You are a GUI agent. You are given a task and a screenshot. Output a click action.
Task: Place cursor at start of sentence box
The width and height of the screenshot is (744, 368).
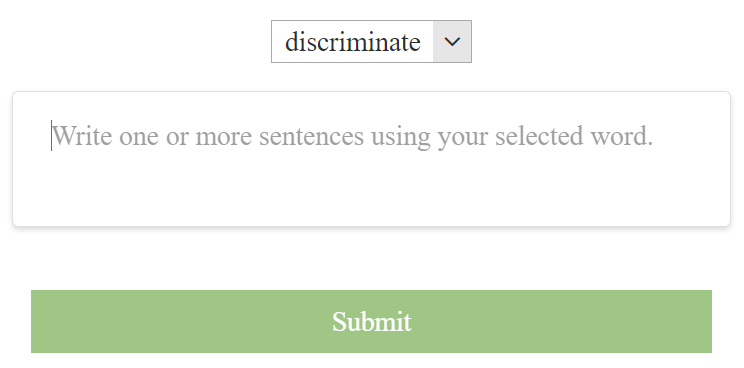point(52,136)
